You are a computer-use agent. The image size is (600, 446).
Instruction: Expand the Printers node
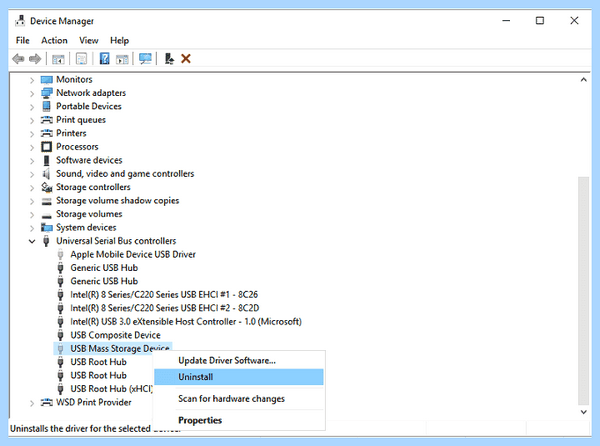[32, 133]
